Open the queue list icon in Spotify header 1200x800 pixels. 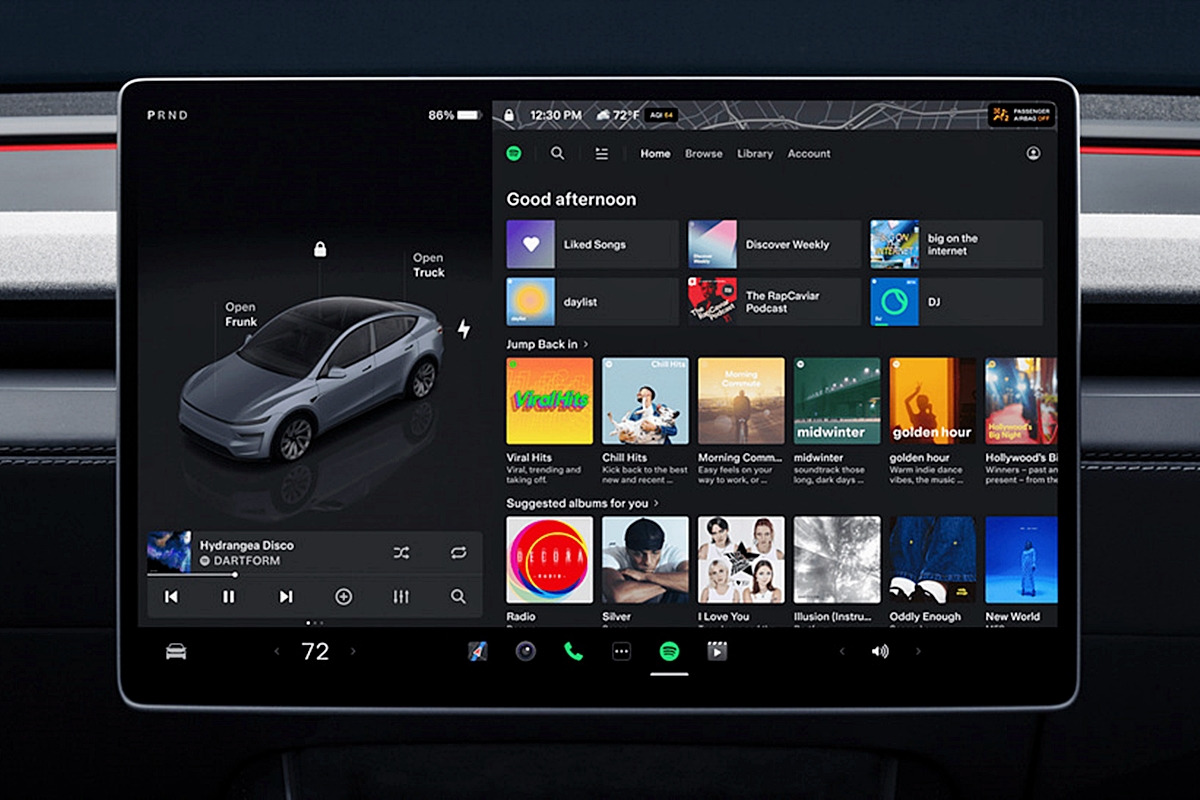(x=601, y=154)
